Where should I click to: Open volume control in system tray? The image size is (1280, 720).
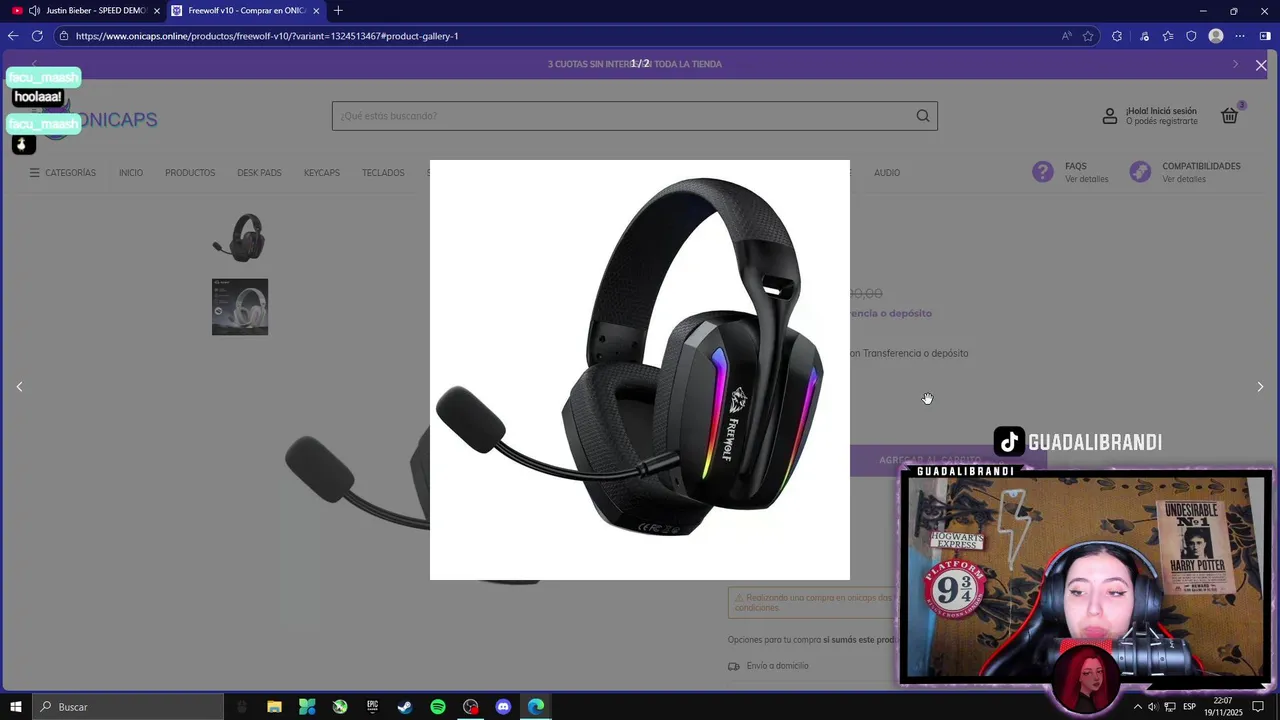(x=1152, y=707)
